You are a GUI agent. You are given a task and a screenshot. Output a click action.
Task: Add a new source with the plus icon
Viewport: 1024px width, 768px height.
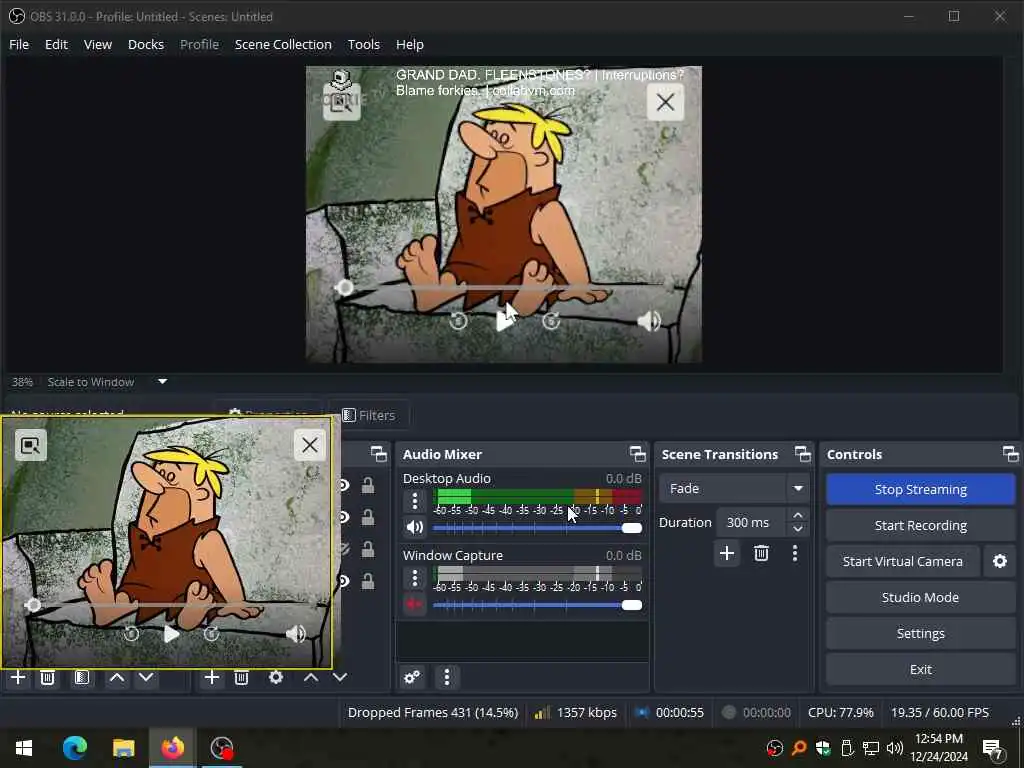click(x=212, y=677)
